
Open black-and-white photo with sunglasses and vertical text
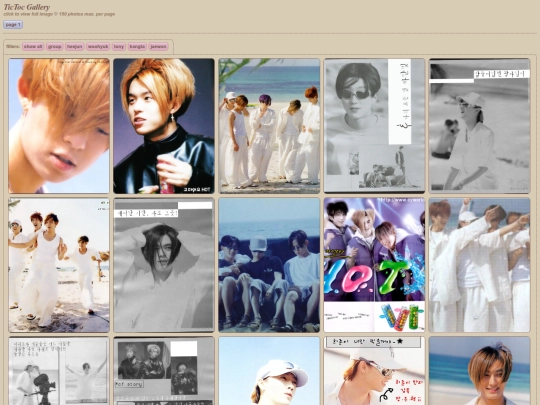[374, 126]
